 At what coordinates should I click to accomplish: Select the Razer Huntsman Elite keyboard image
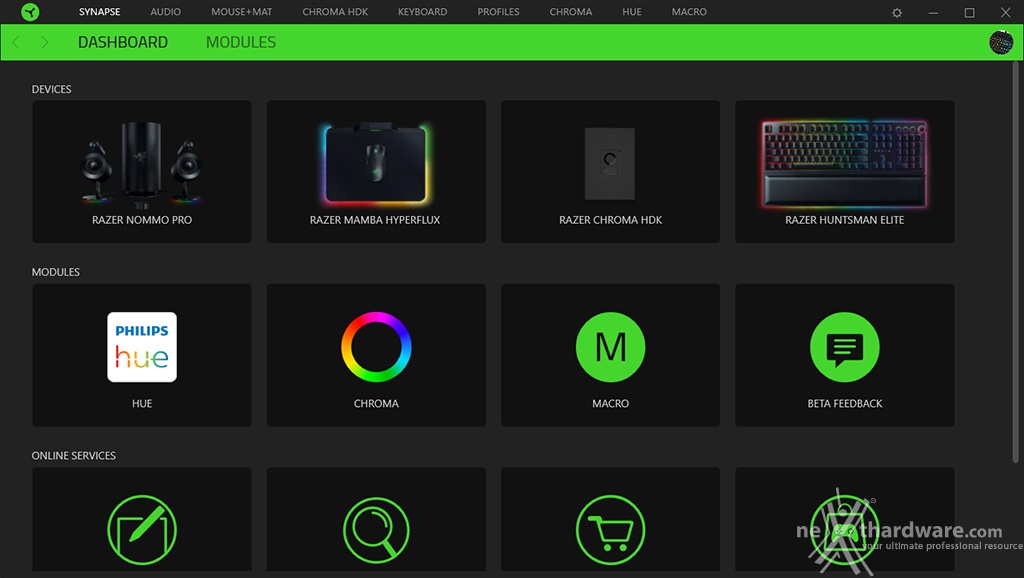[844, 163]
